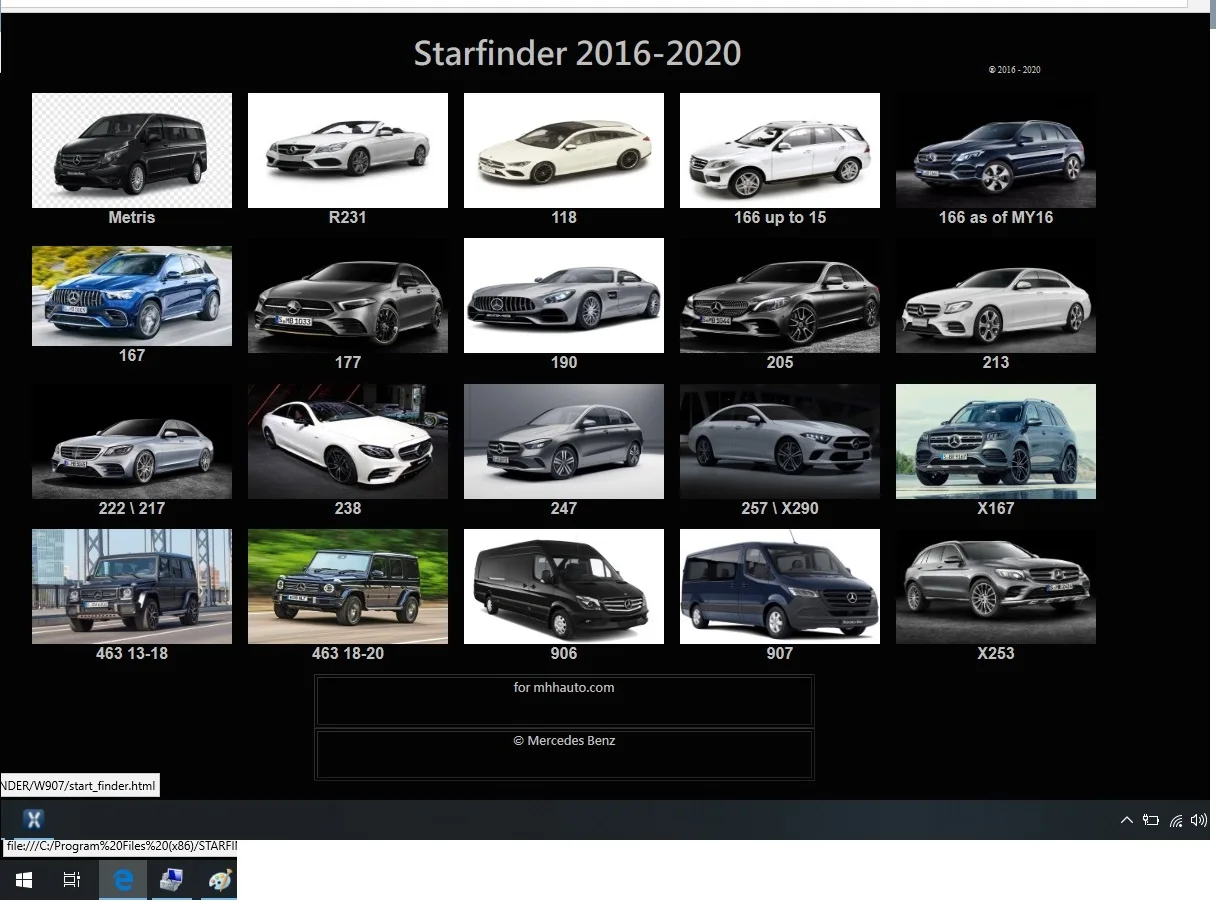The width and height of the screenshot is (1216, 904).
Task: Select the black 906 Sprinter image
Action: click(x=564, y=587)
